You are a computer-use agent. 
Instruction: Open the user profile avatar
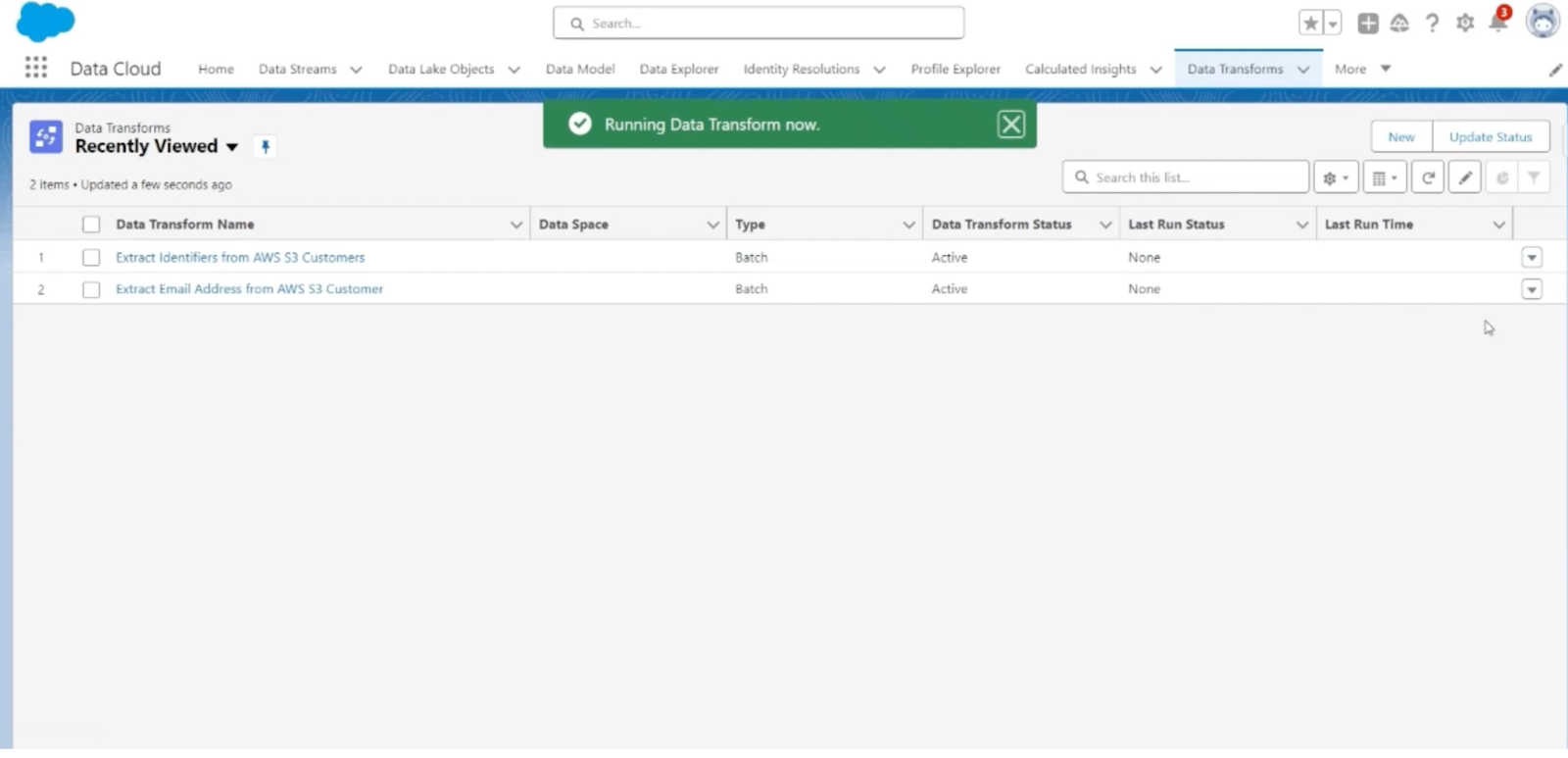[x=1543, y=22]
